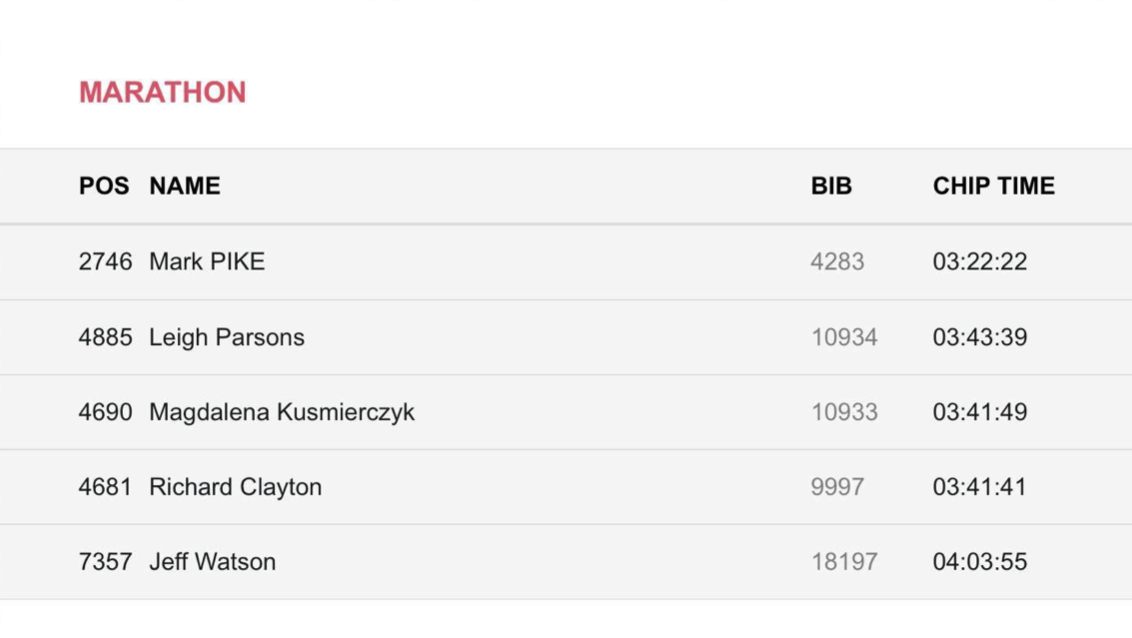Sort by the NAME column header
Image resolution: width=1132 pixels, height=638 pixels.
coord(185,186)
